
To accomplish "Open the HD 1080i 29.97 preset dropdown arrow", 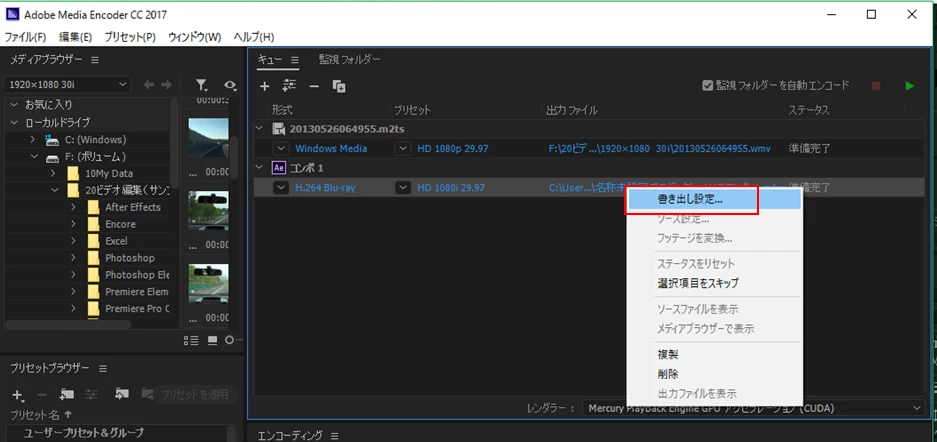I will pyautogui.click(x=403, y=188).
